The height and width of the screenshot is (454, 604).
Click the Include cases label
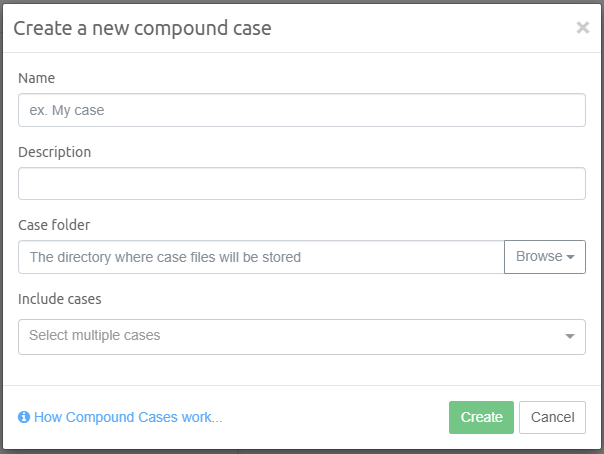59,298
